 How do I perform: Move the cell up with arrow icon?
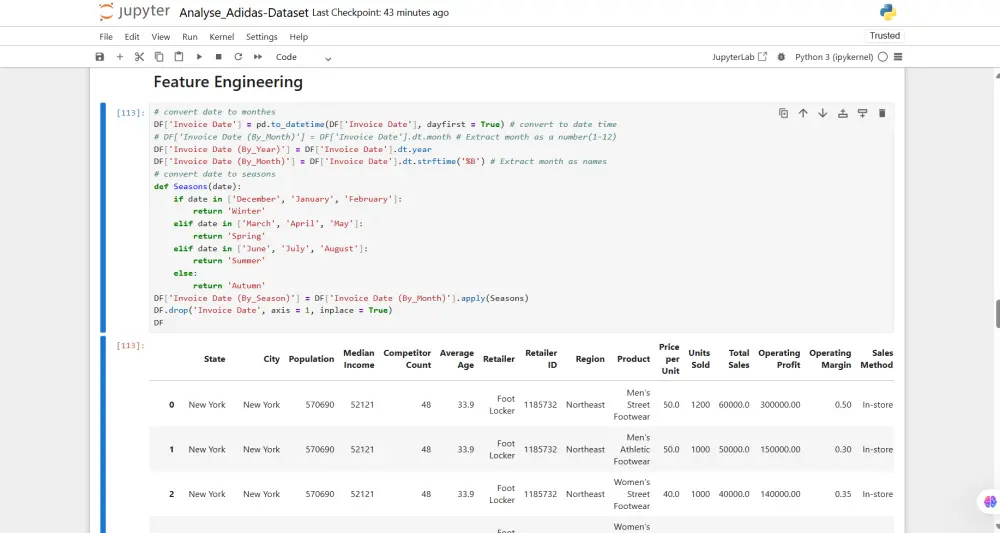[803, 113]
